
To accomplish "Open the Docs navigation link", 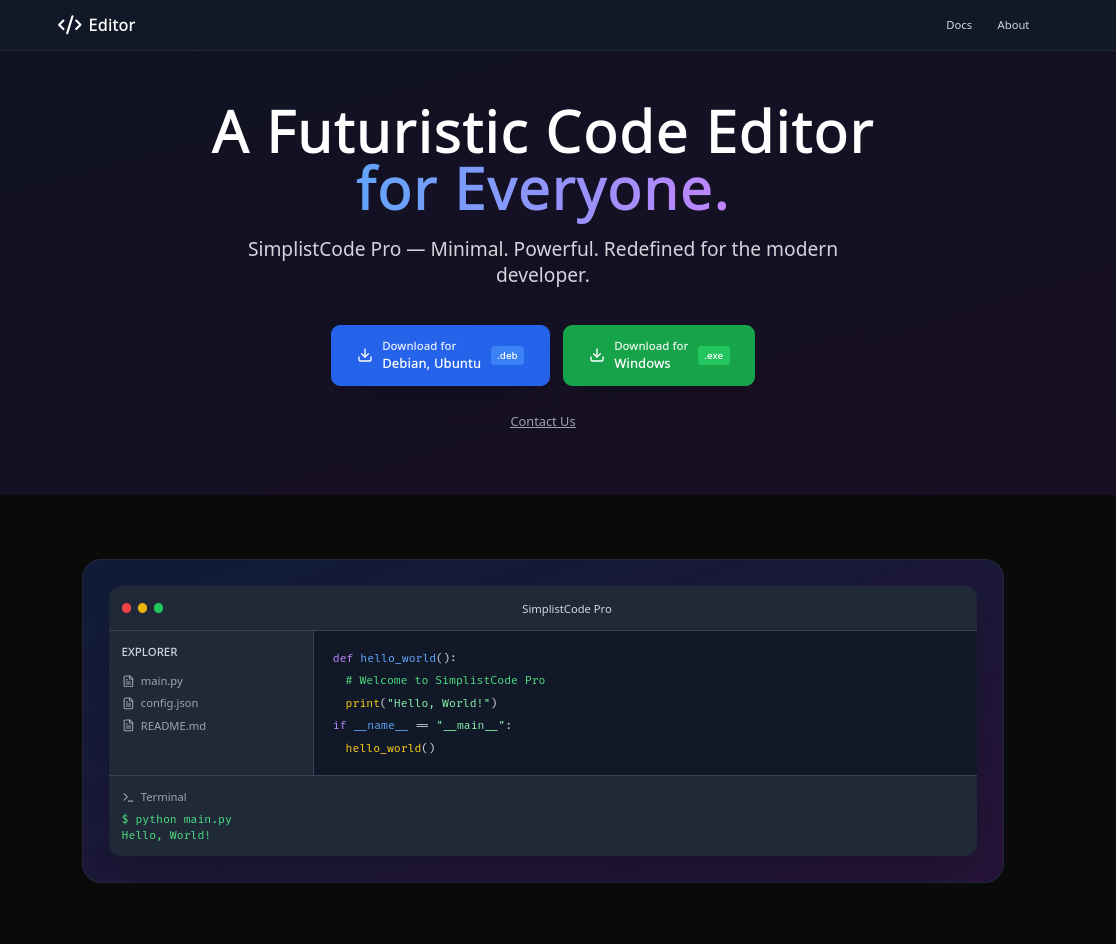I will (958, 25).
